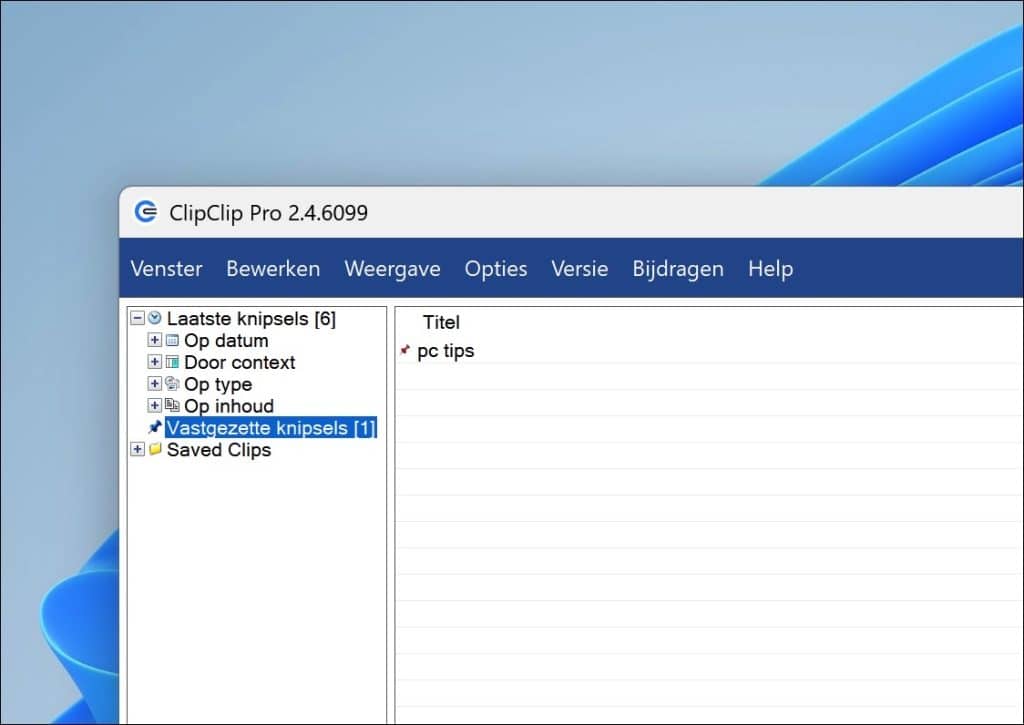Expand the Saved Clips folder node

pyautogui.click(x=137, y=449)
